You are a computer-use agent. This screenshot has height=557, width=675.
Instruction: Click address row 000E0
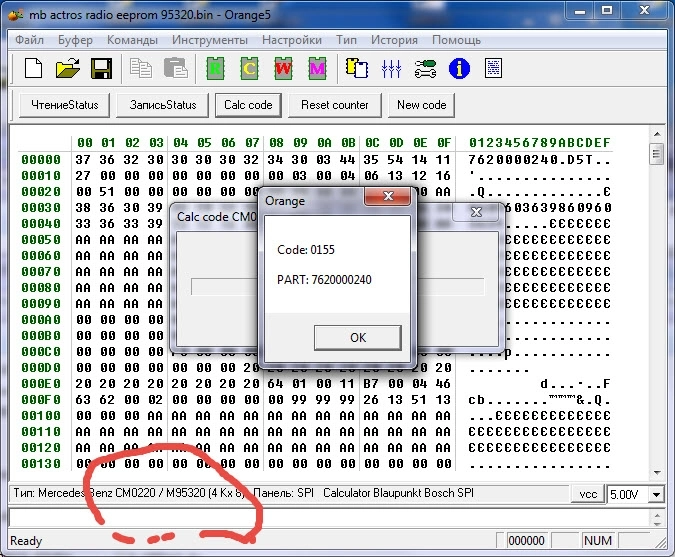click(41, 384)
